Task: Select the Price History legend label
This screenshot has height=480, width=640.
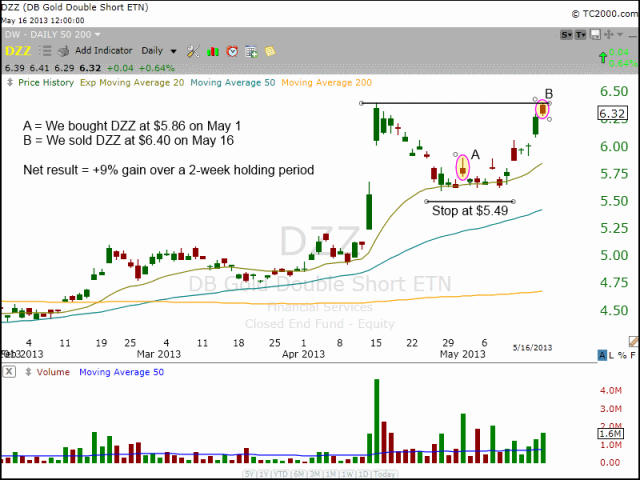Action: (46, 82)
